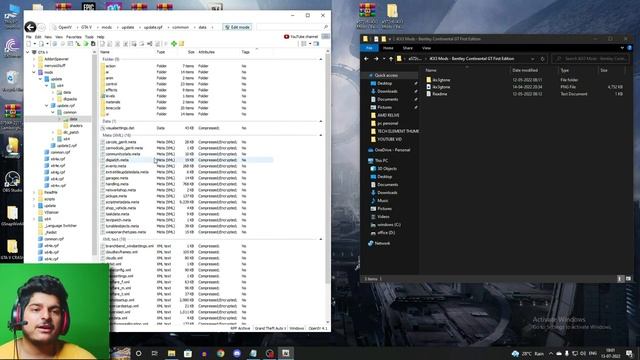Click the New file icon in OpenIV toolbar
640x360 pixels.
pos(29,44)
